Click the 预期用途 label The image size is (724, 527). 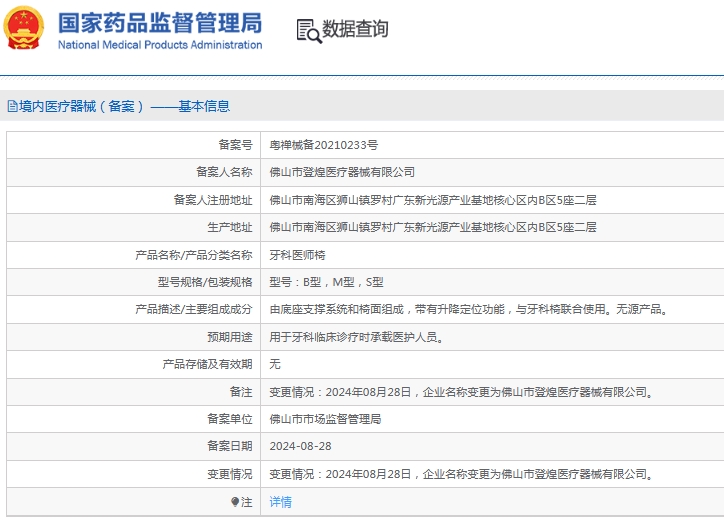coord(230,337)
